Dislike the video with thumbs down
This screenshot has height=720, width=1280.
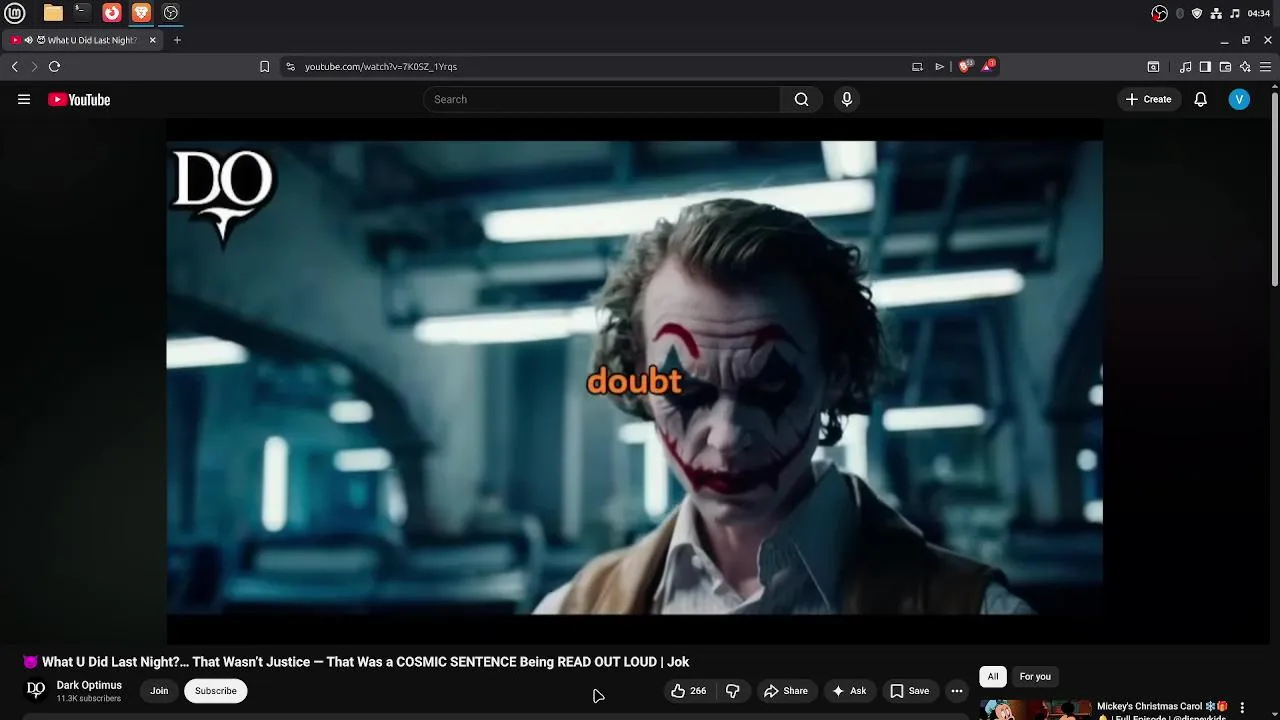click(x=733, y=691)
